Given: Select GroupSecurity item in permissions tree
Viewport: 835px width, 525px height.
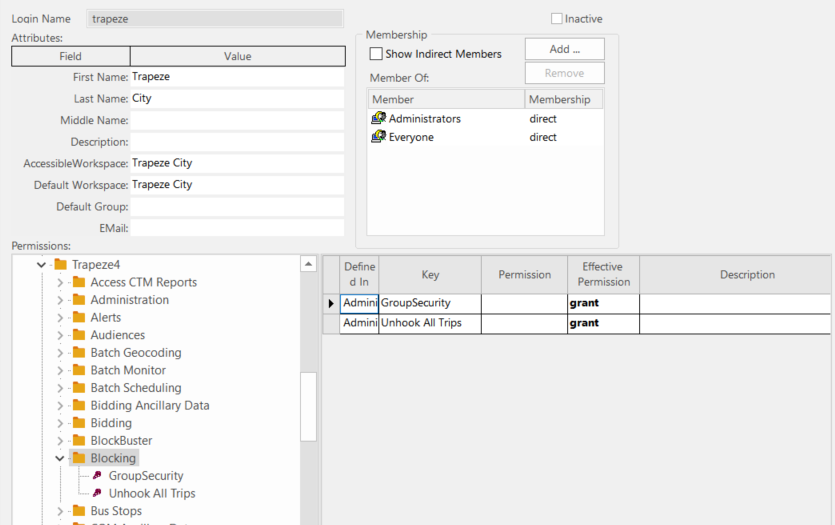Looking at the screenshot, I should (145, 475).
